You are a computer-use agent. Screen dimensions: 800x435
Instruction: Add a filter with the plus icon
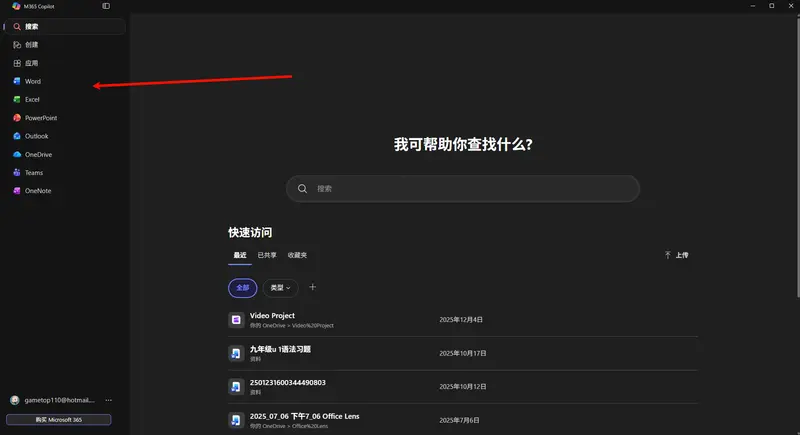pos(313,287)
